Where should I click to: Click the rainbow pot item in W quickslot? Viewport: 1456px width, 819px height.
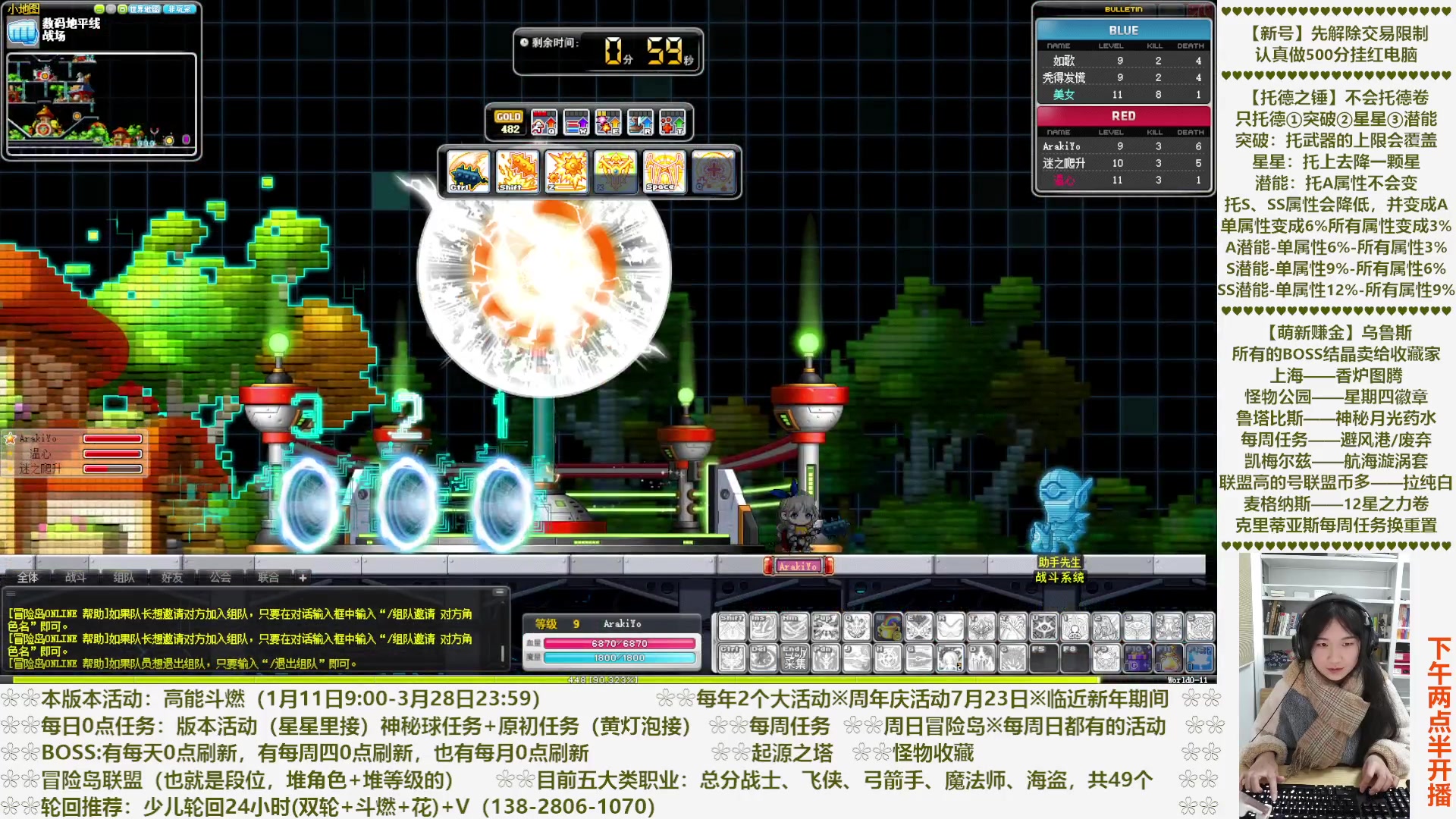tap(888, 627)
